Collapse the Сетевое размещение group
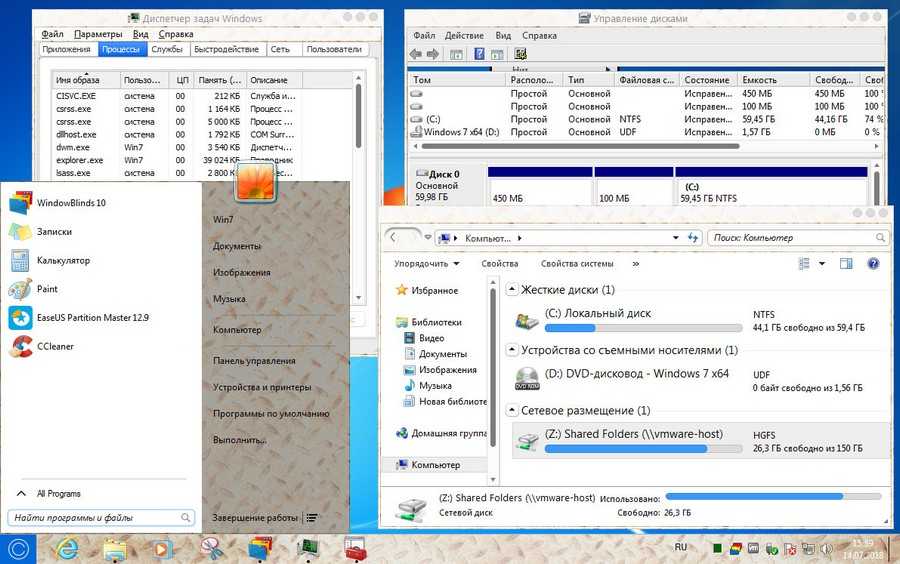This screenshot has width=900, height=564. pos(512,411)
